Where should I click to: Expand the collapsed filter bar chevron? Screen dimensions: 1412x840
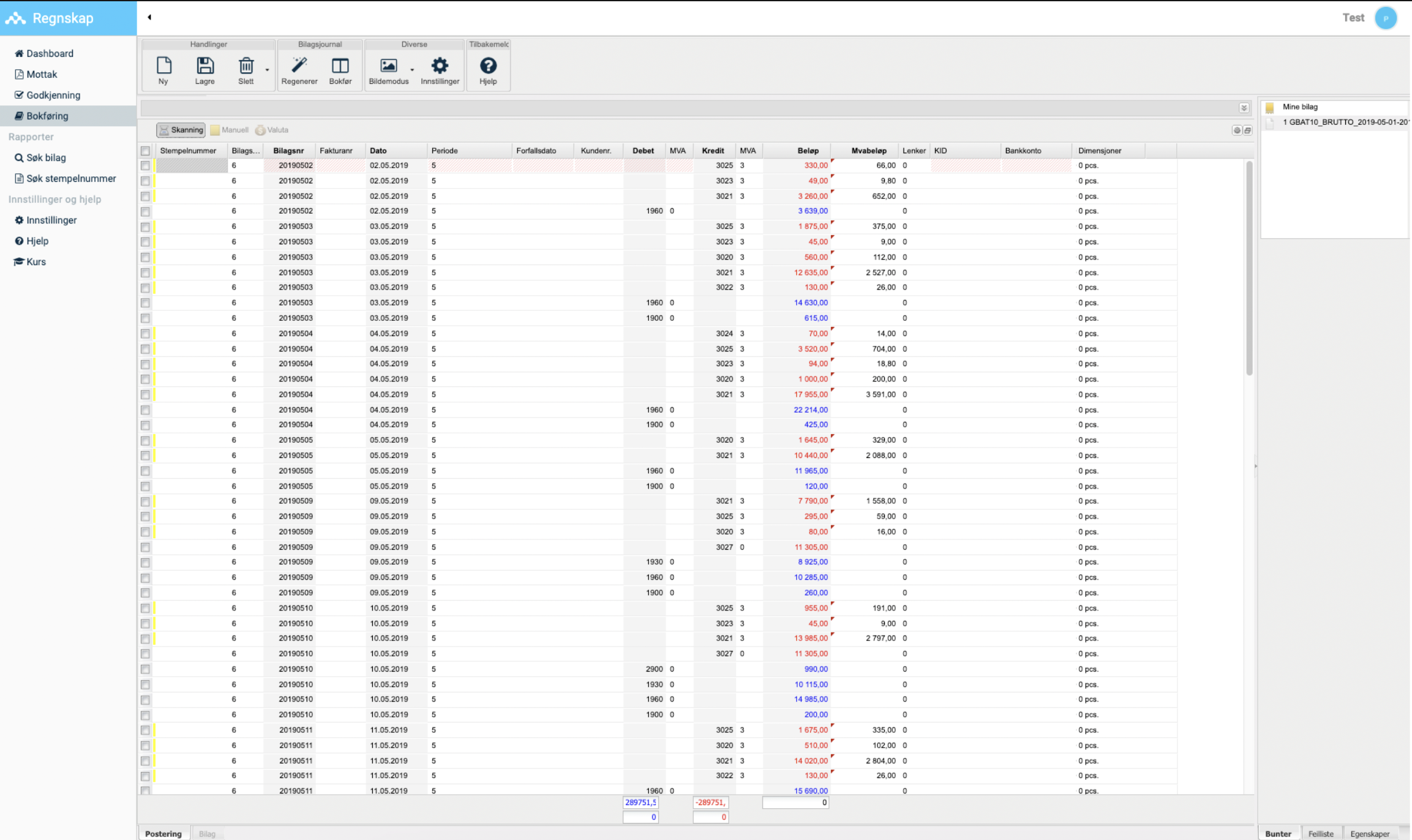(1244, 108)
